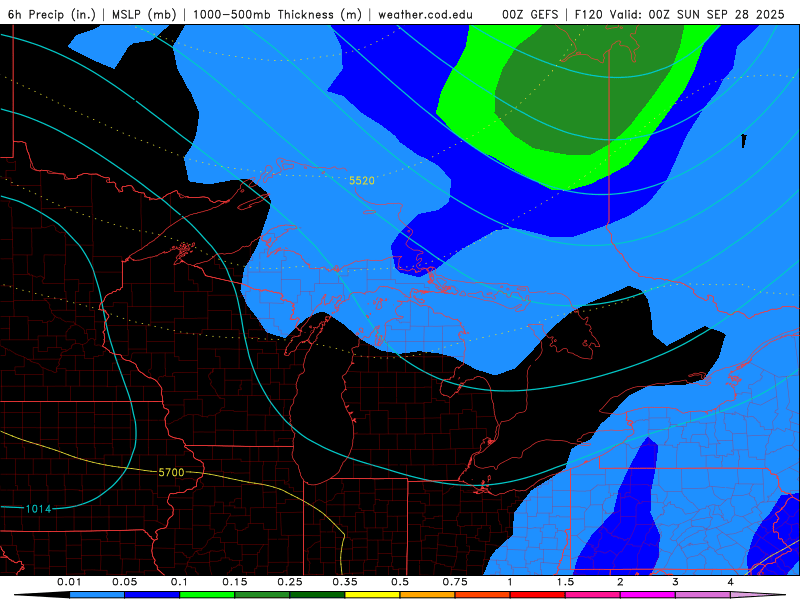Click the medium green 0.15–0.25 legend swatch
This screenshot has width=800, height=600.
pos(262,595)
